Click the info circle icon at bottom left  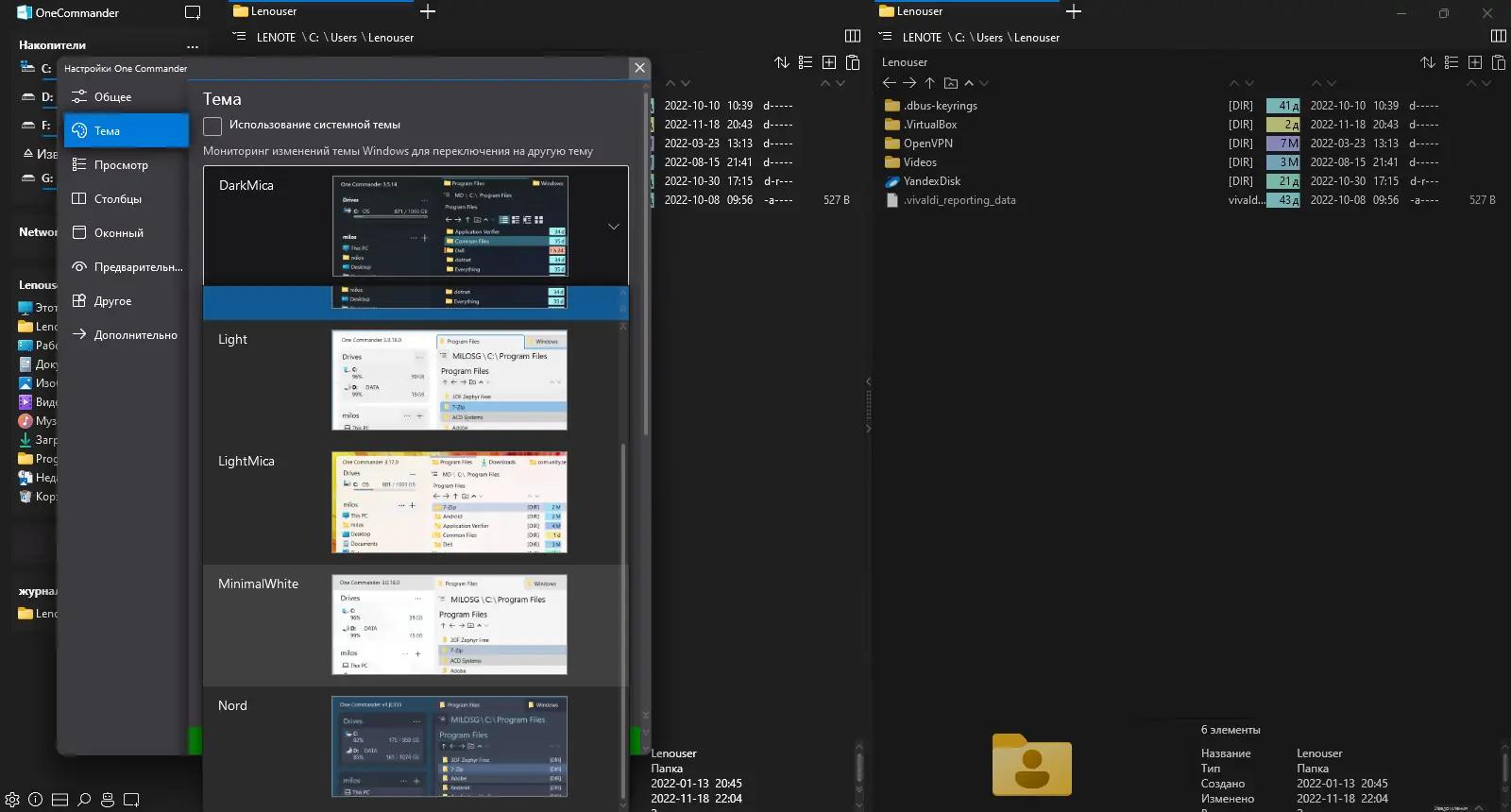35,800
